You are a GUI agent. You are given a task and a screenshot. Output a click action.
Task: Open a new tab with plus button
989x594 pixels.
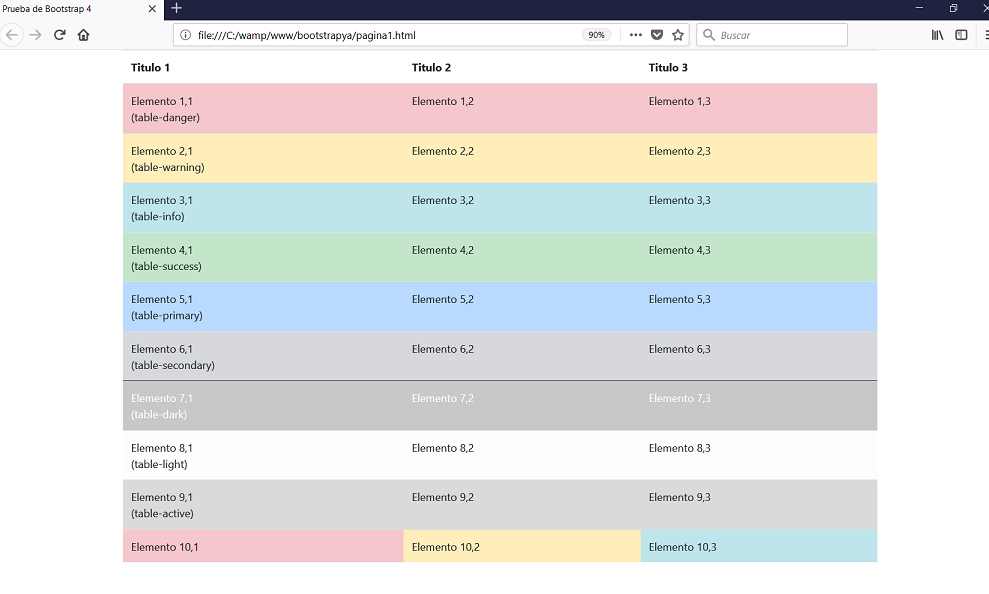pyautogui.click(x=177, y=8)
